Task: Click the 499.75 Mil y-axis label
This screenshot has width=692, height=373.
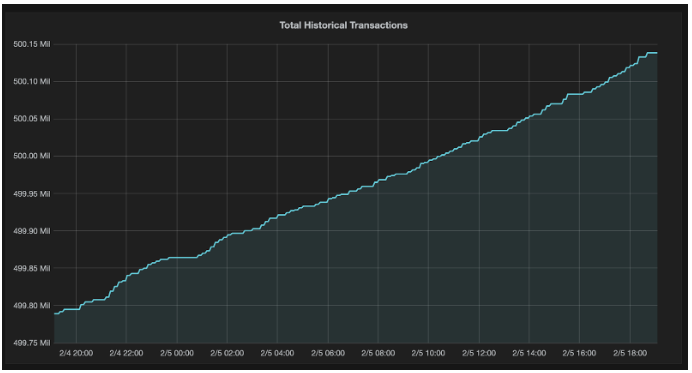Action: pyautogui.click(x=32, y=343)
